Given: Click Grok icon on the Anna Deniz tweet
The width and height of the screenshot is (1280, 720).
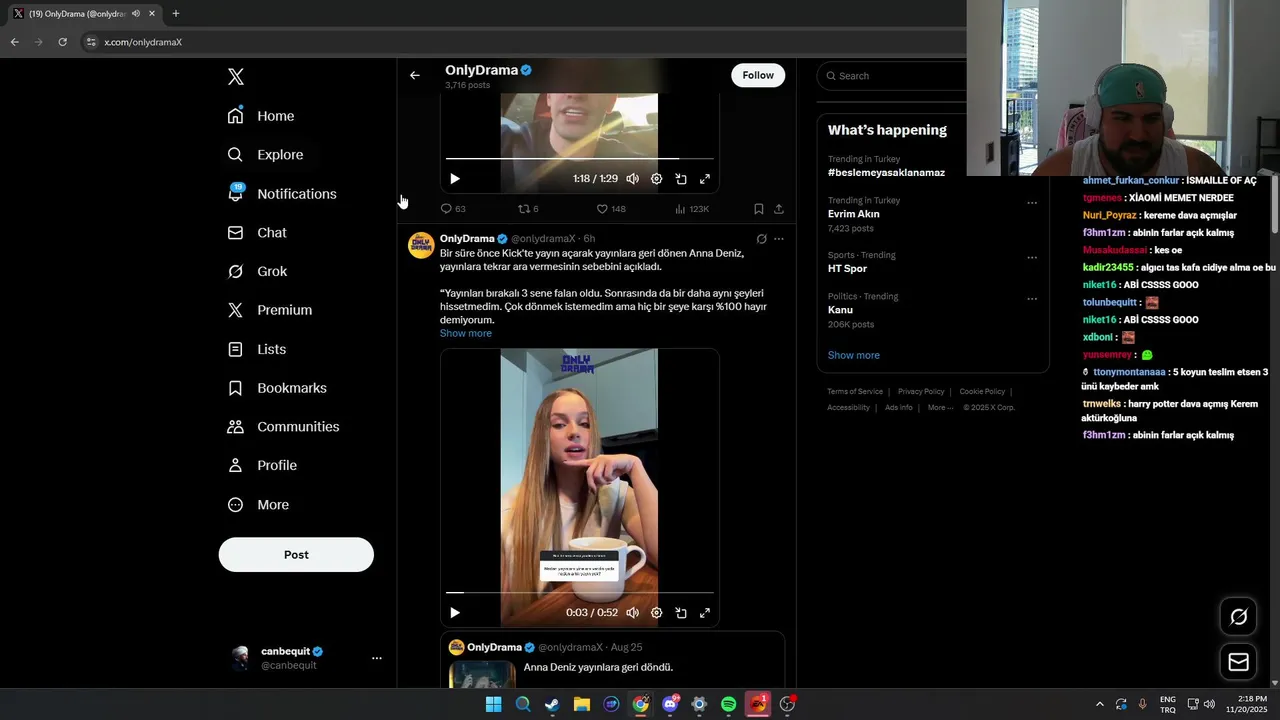Looking at the screenshot, I should tap(761, 239).
